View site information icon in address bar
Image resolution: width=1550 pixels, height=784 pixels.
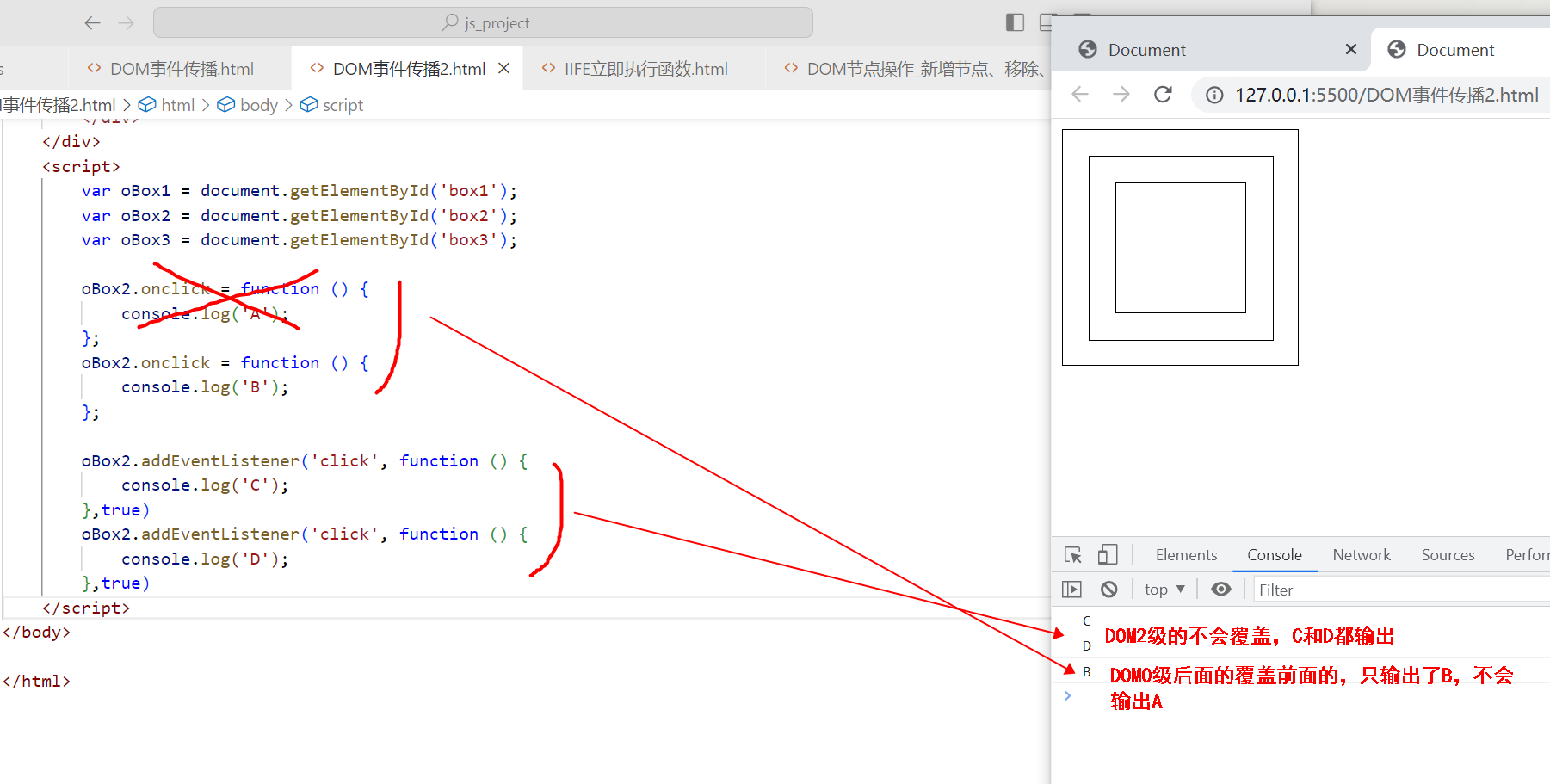(1214, 95)
